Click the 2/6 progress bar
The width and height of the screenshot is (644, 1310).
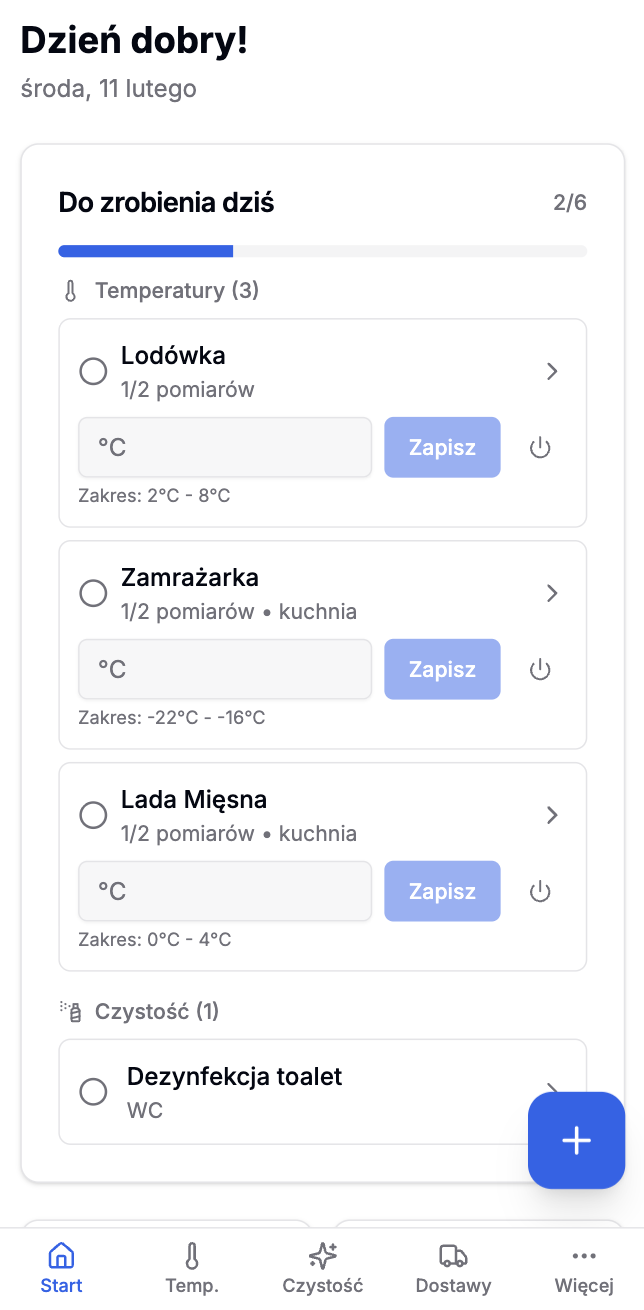click(322, 250)
